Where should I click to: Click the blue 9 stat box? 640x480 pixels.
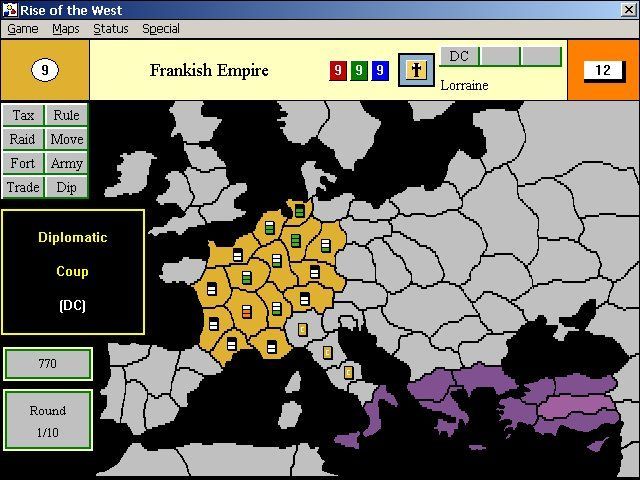380,71
